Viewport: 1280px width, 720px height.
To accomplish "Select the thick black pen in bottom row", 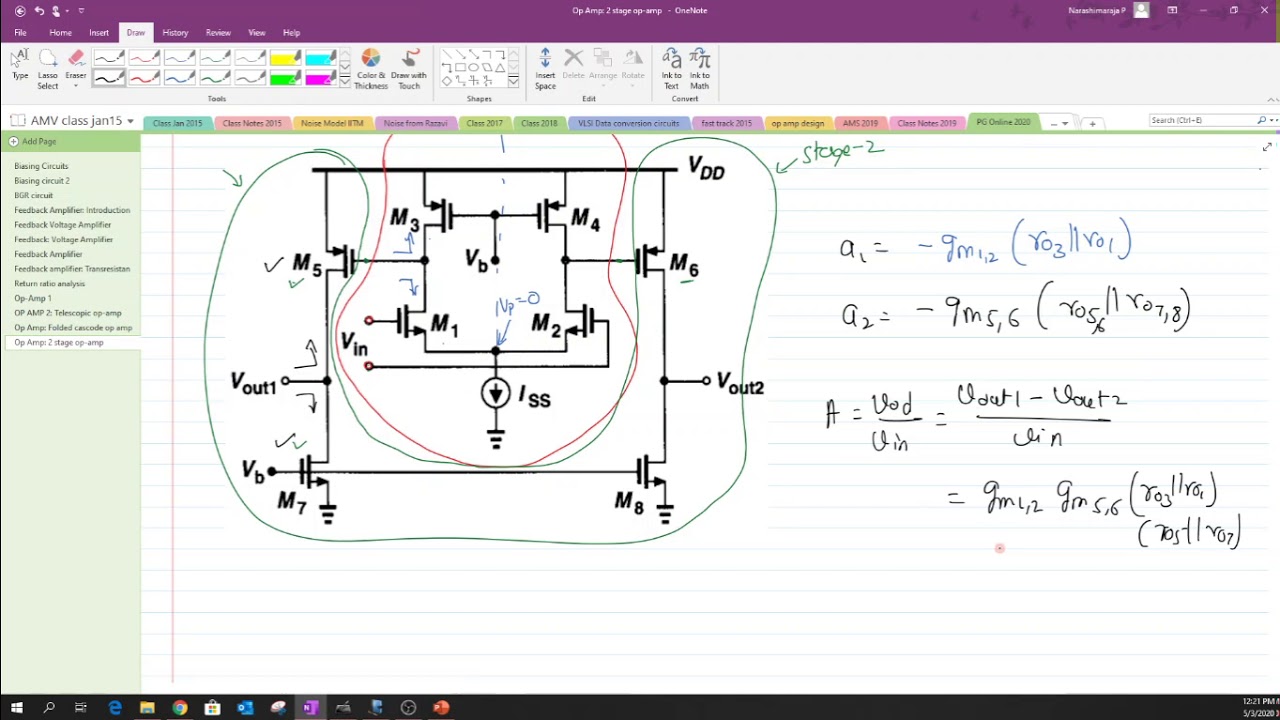I will click(x=109, y=78).
